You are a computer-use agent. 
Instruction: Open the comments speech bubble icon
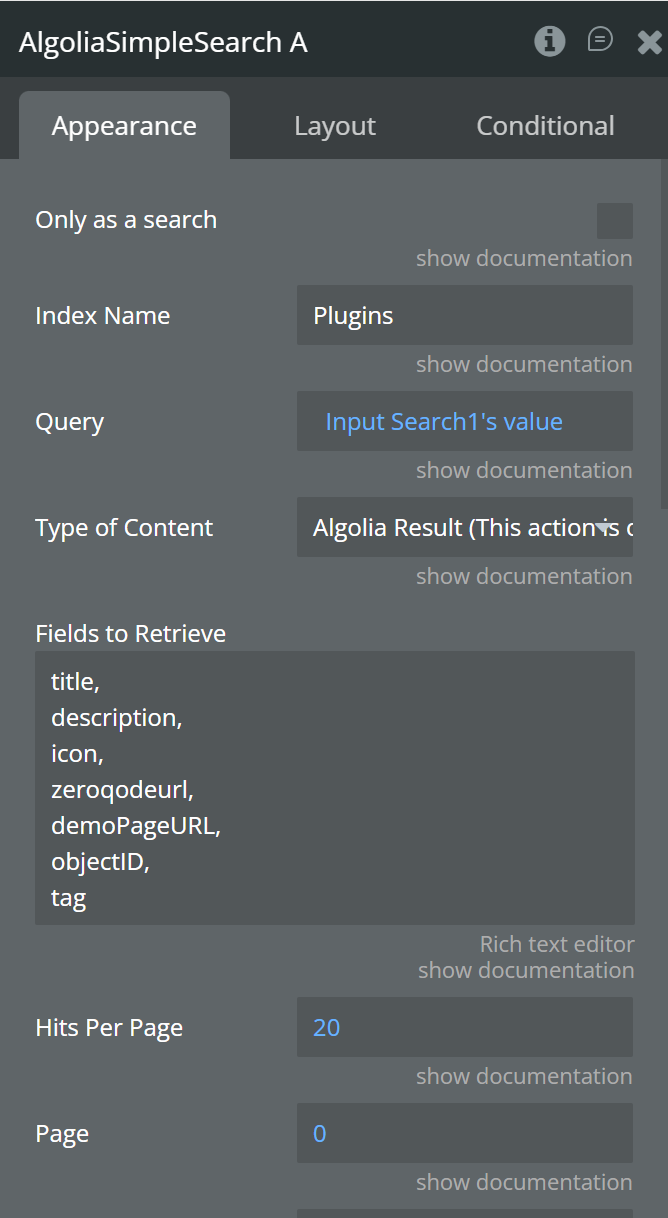tap(600, 40)
